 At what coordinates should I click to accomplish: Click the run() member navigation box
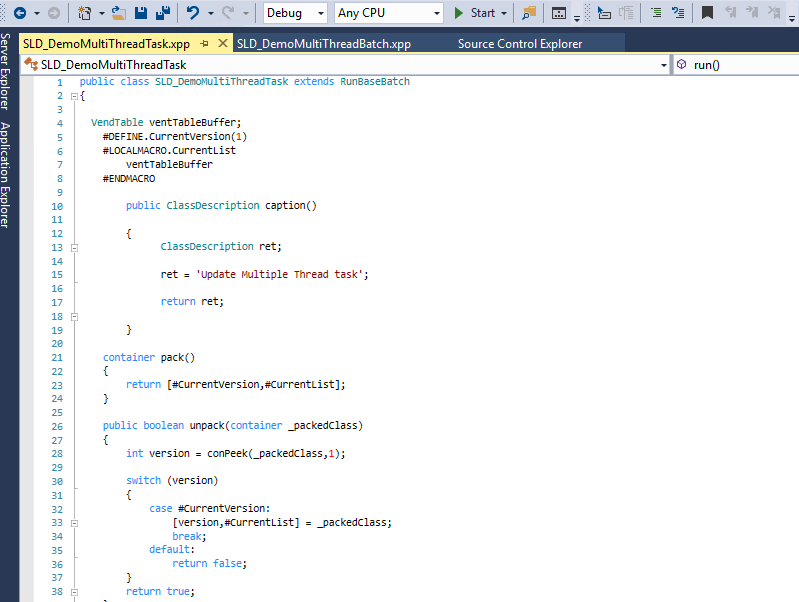tap(736, 65)
